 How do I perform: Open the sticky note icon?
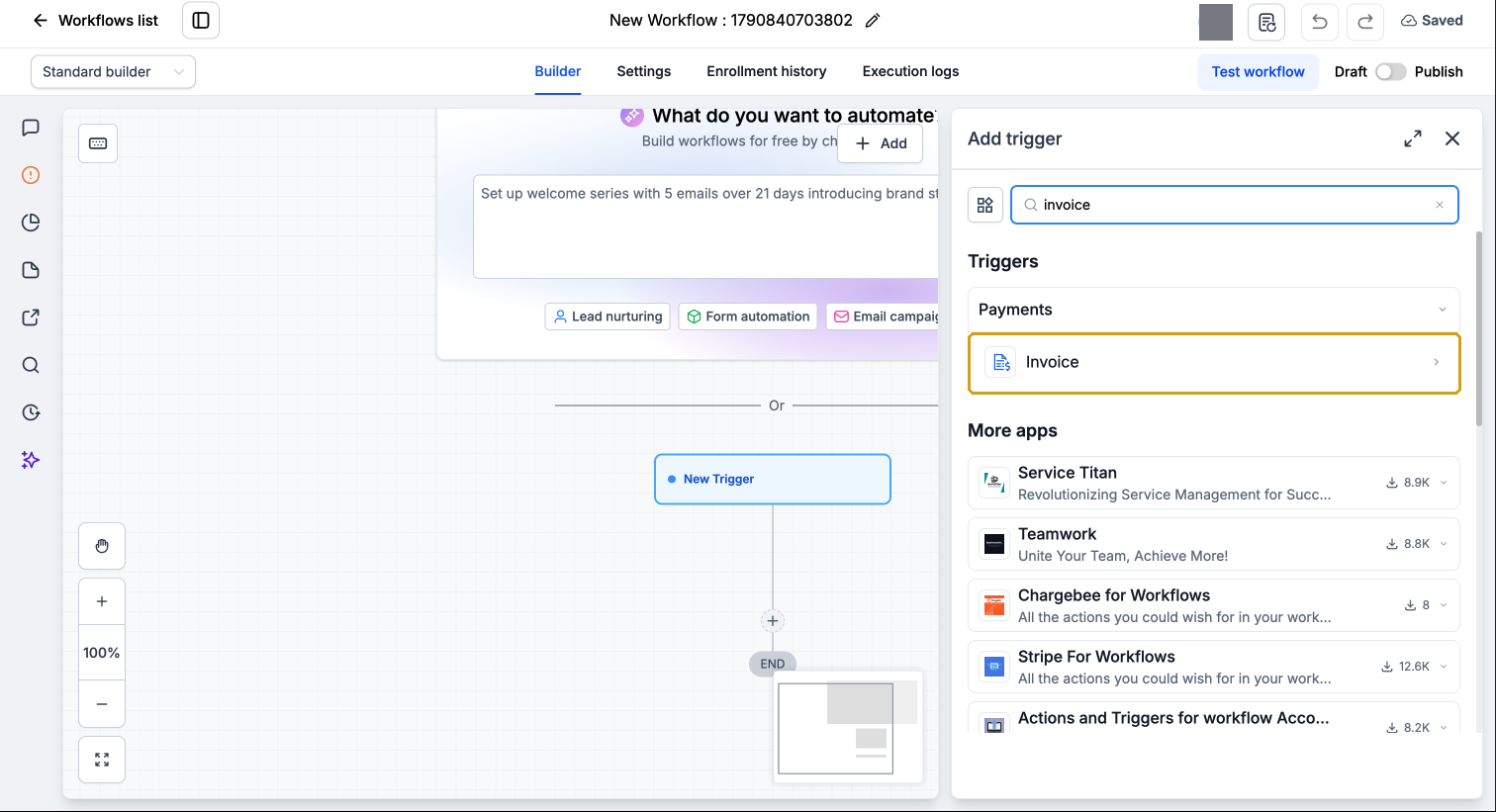[x=31, y=270]
